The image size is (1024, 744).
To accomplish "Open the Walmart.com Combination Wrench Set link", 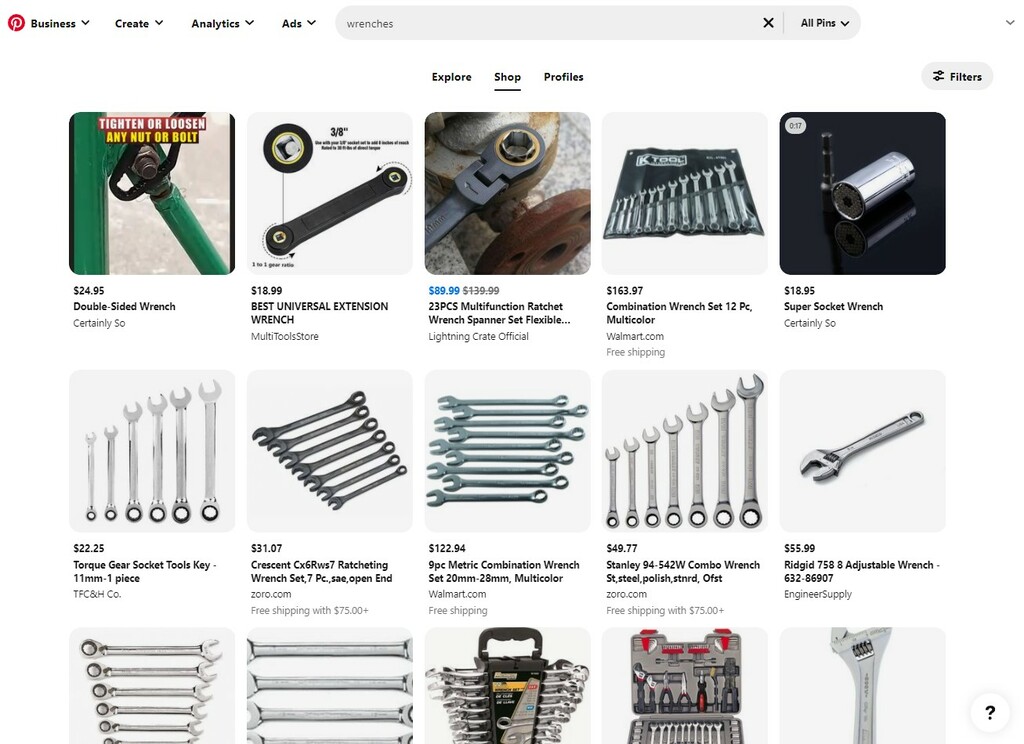I will coord(635,336).
